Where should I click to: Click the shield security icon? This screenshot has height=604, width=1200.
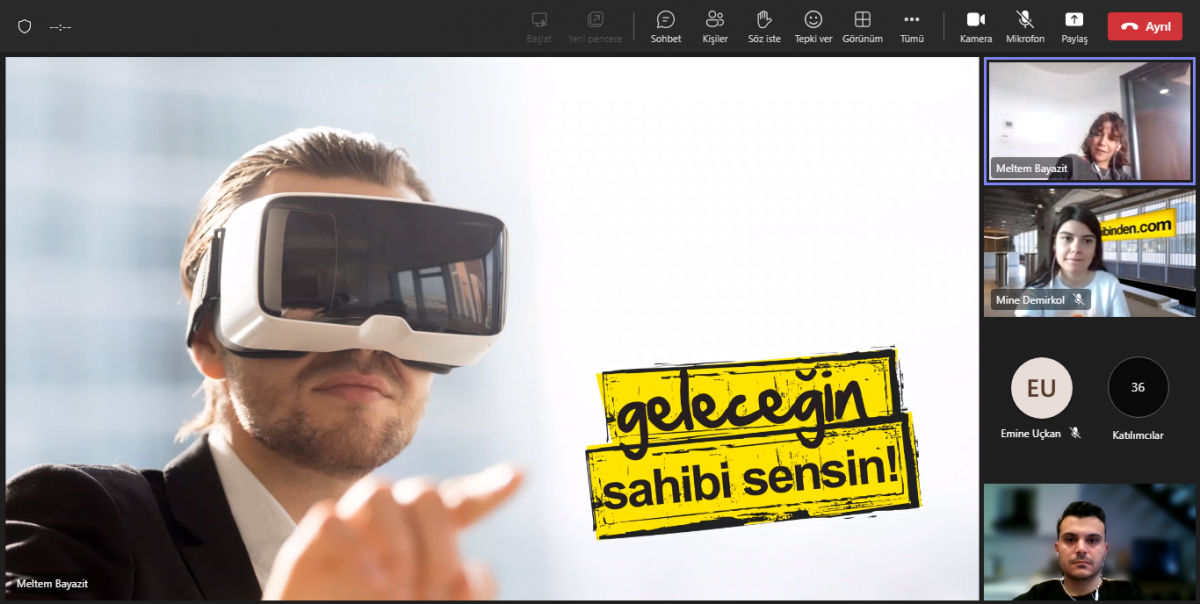click(x=25, y=27)
